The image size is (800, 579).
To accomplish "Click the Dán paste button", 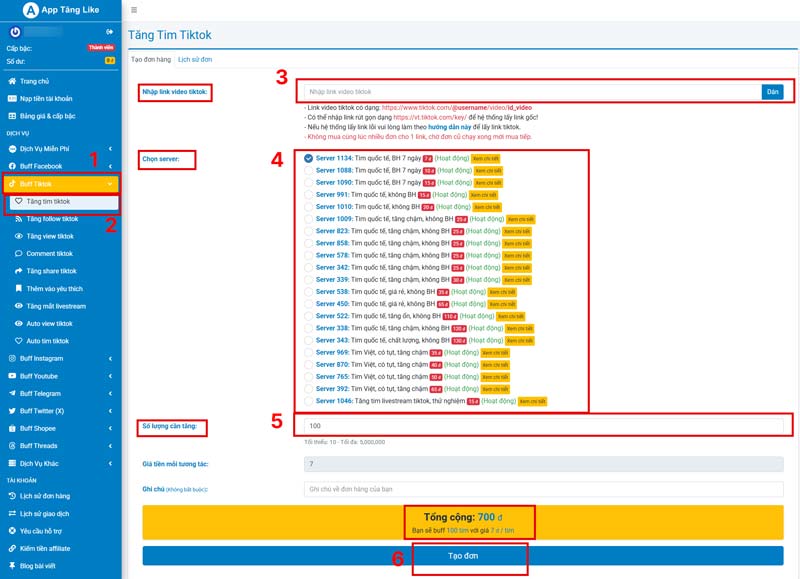I will click(x=772, y=92).
